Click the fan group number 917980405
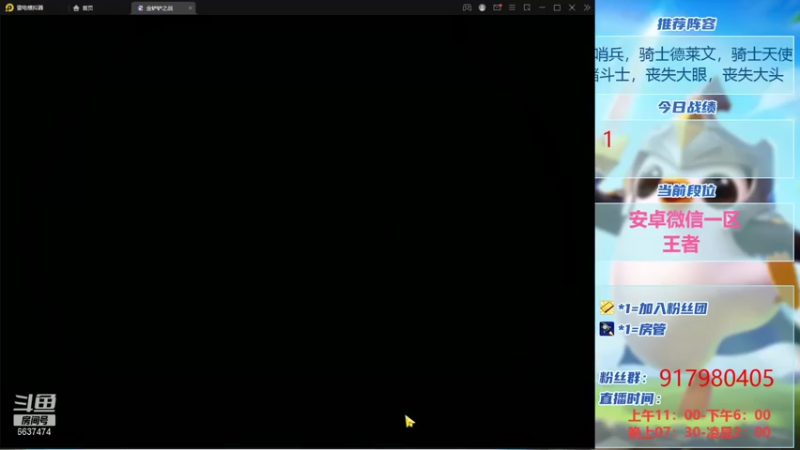 pos(716,378)
